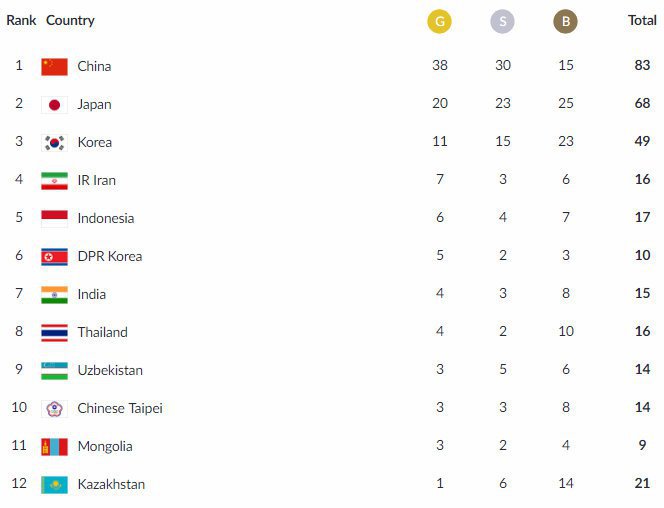Click the Uzbekistan flag icon
This screenshot has width=664, height=508.
(54, 371)
